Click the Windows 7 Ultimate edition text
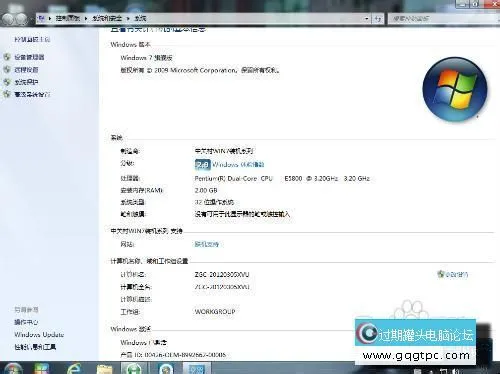500x374 pixels. 146,58
